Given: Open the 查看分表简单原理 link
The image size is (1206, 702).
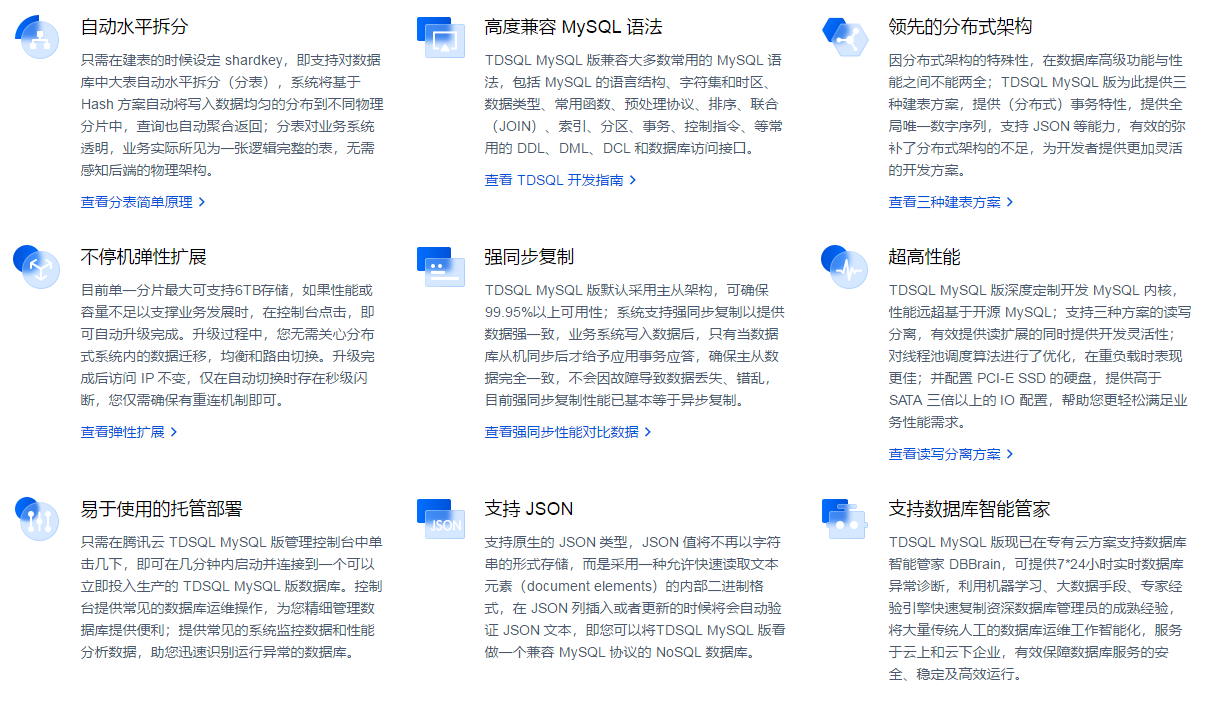Looking at the screenshot, I should 143,202.
